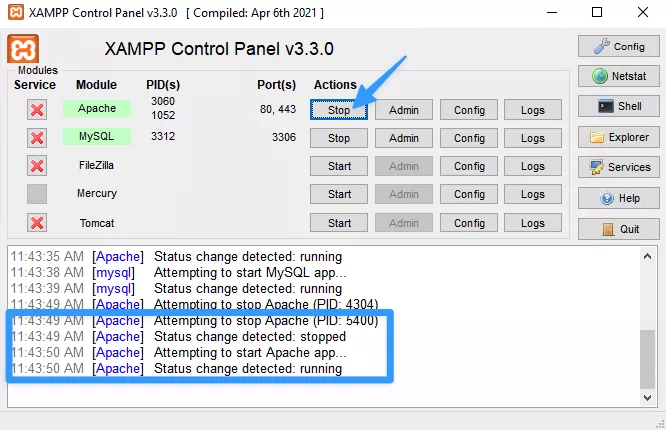Stop the MySQL module
This screenshot has width=666, height=430.
[x=339, y=138]
